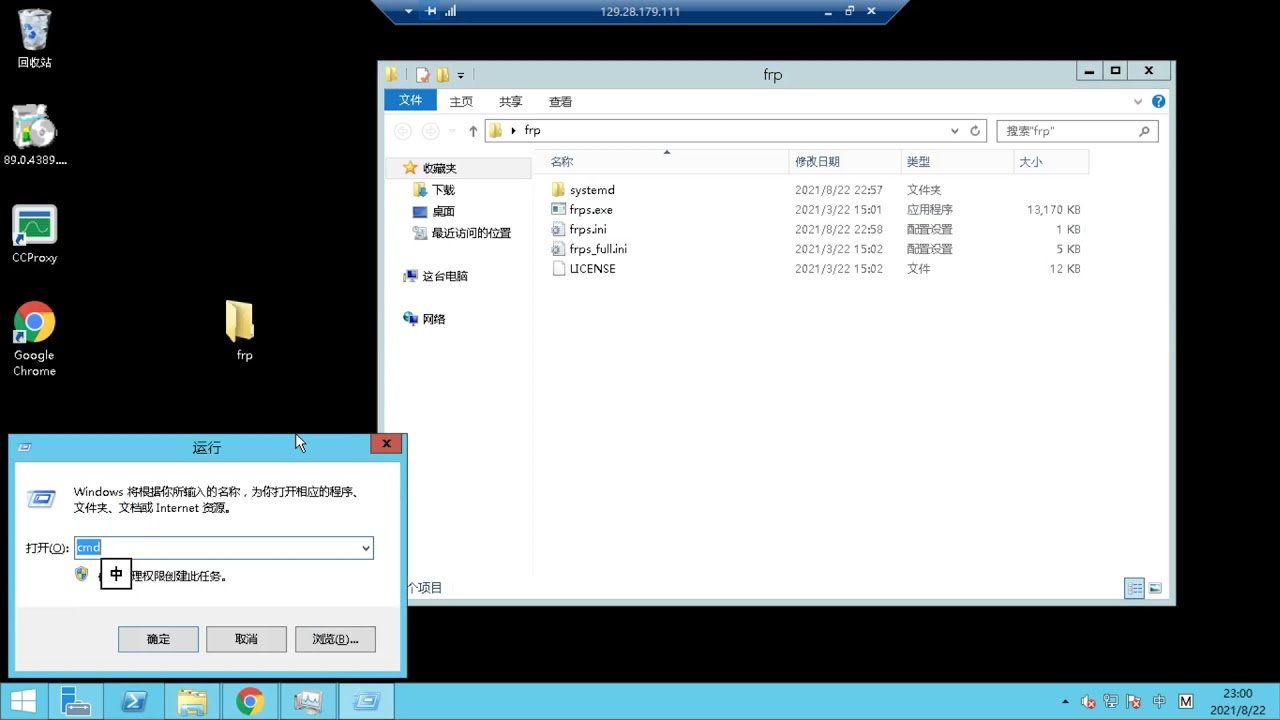
Task: Open Chrome from the taskbar
Action: [x=250, y=701]
